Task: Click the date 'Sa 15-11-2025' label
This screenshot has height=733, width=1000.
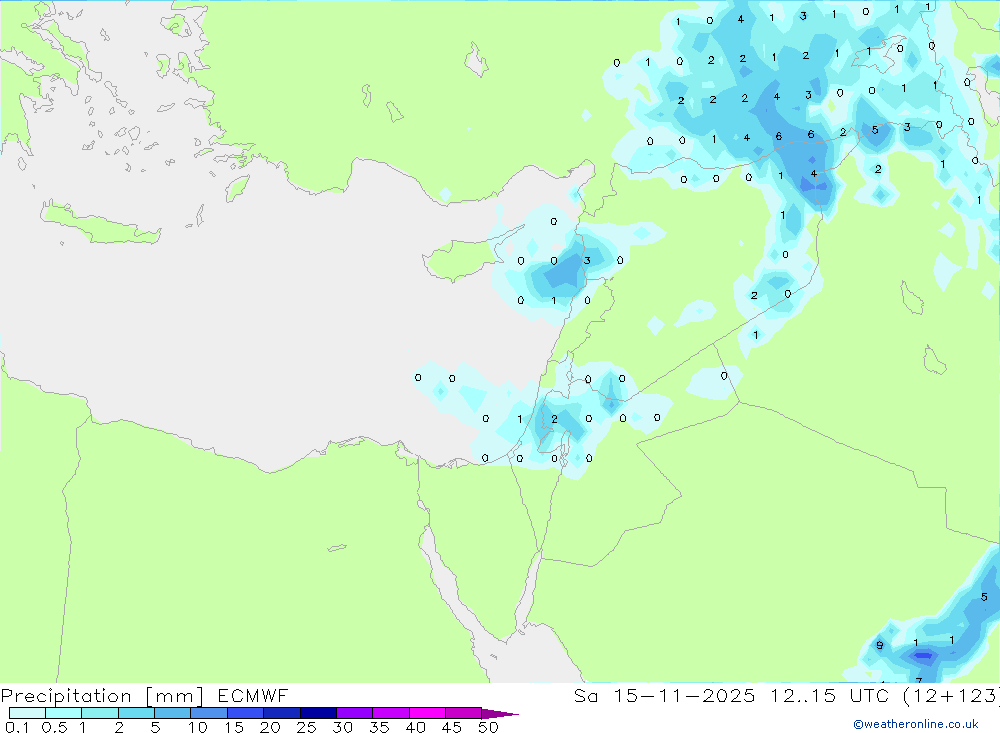Action: [x=664, y=695]
